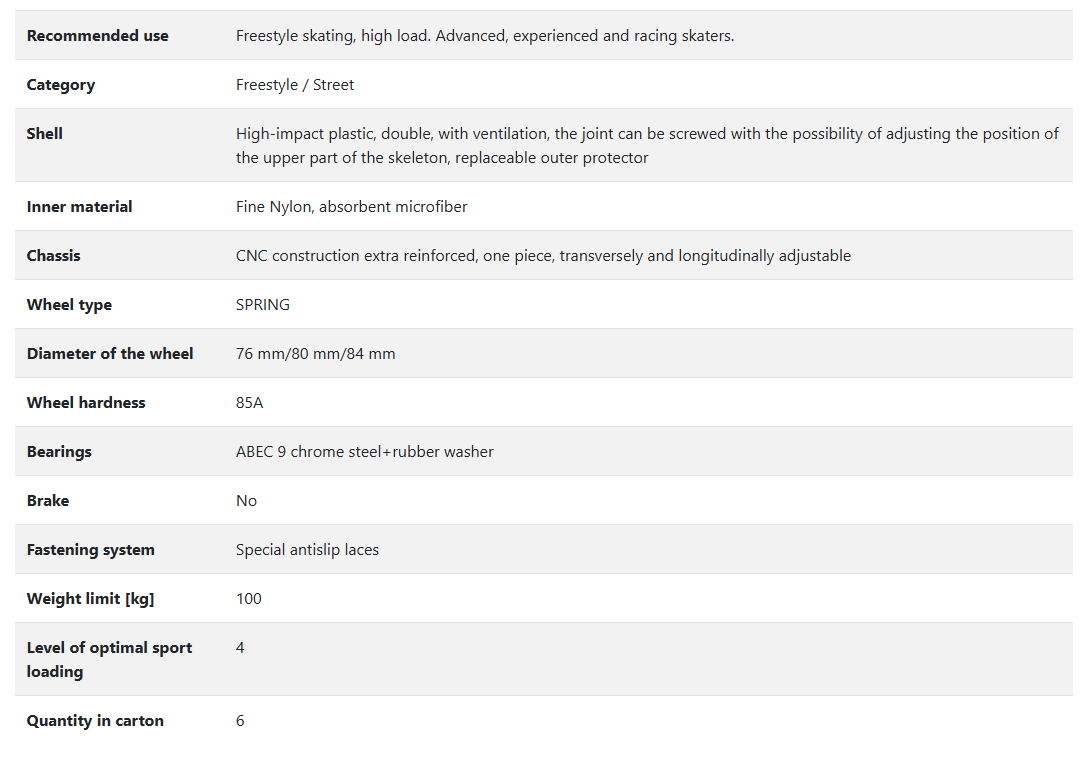Select the "ABEC 9 chrome steel+rubber washer" text
Viewport: 1082px width, 778px height.
[x=365, y=452]
